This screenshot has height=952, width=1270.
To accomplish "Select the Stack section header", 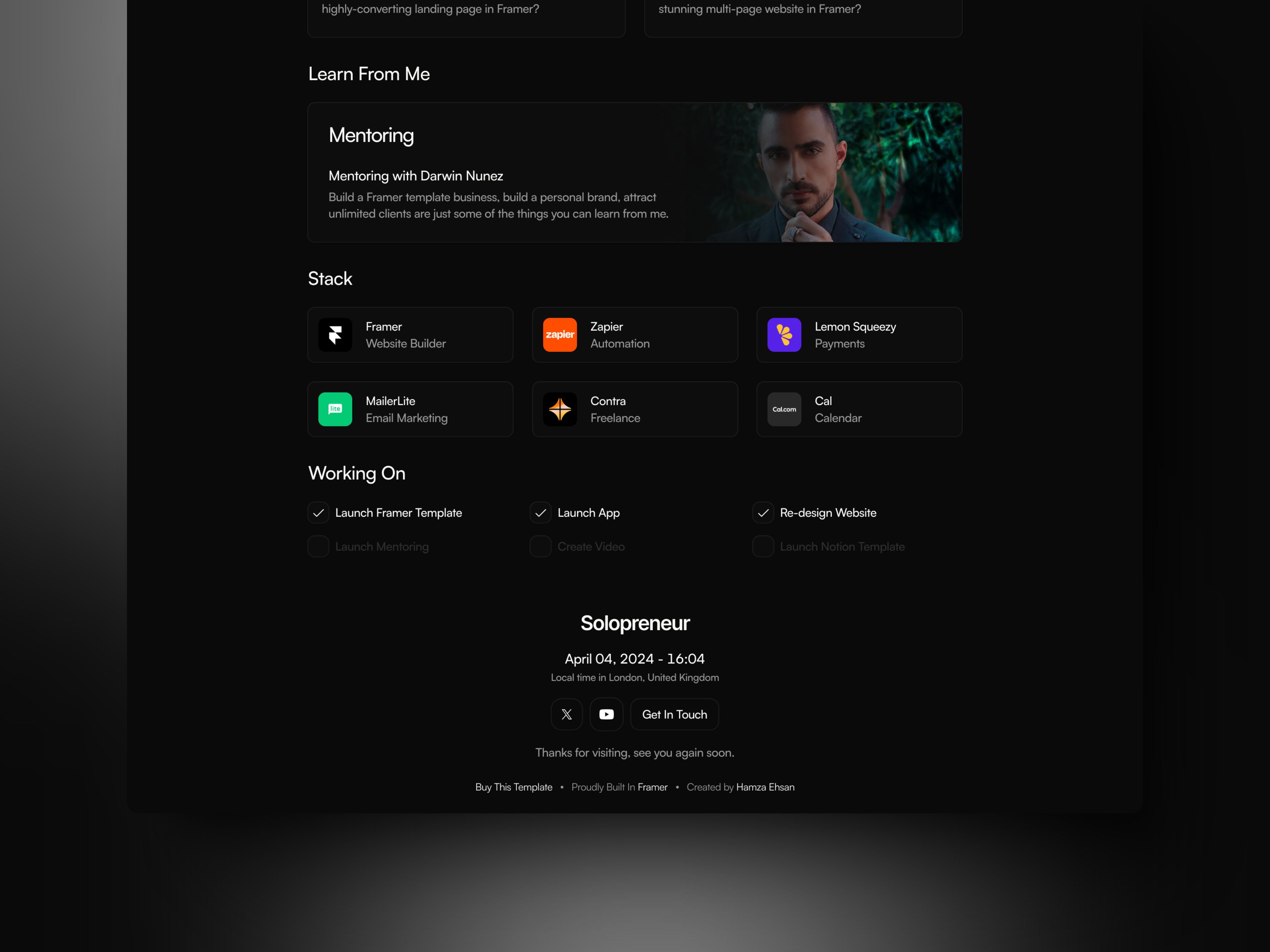I will [x=330, y=278].
